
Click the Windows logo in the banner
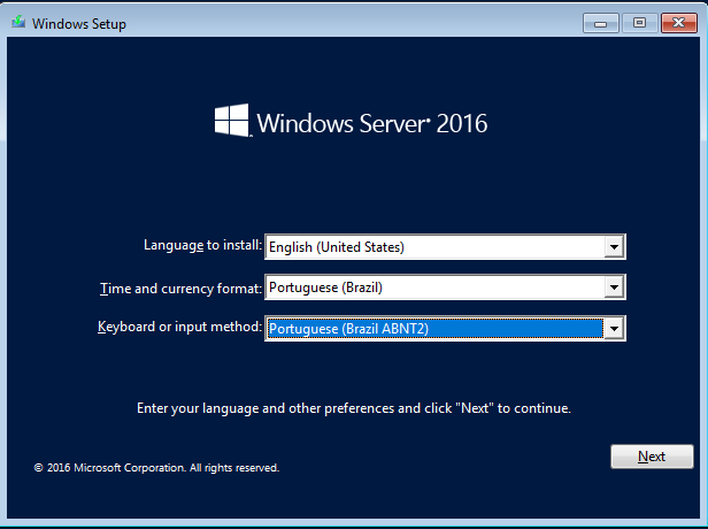click(x=232, y=120)
